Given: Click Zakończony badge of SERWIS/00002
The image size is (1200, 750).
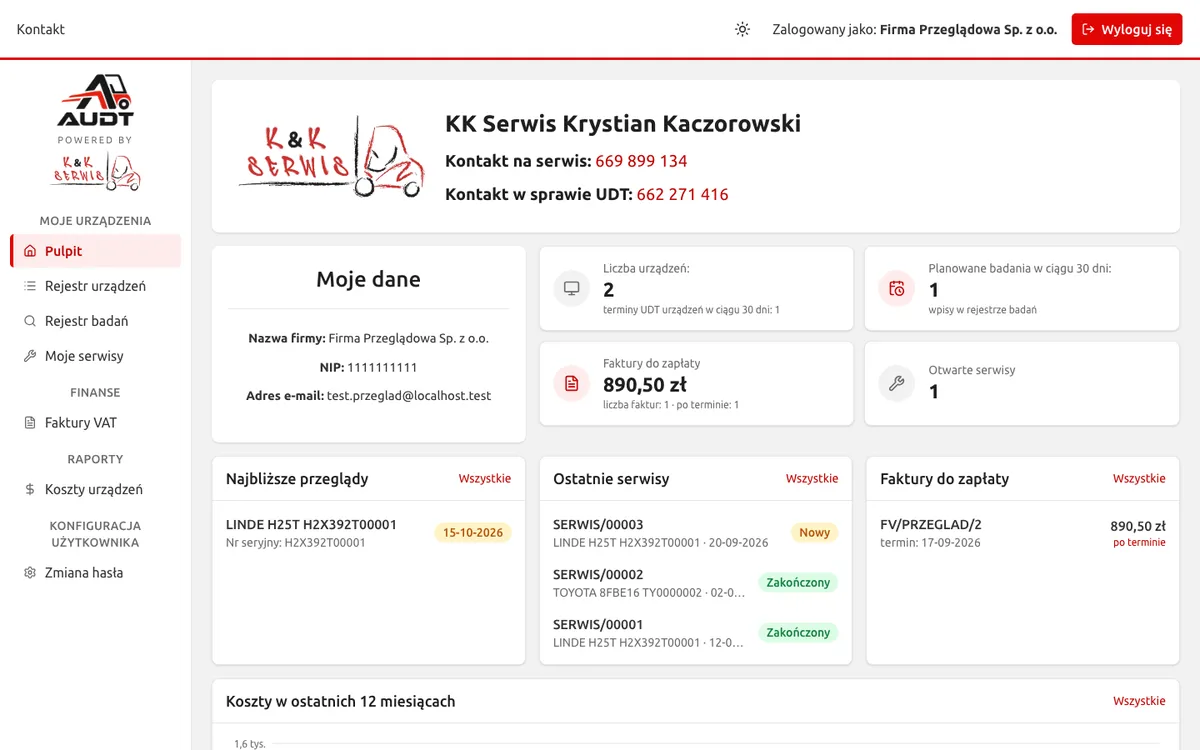Looking at the screenshot, I should 798,583.
